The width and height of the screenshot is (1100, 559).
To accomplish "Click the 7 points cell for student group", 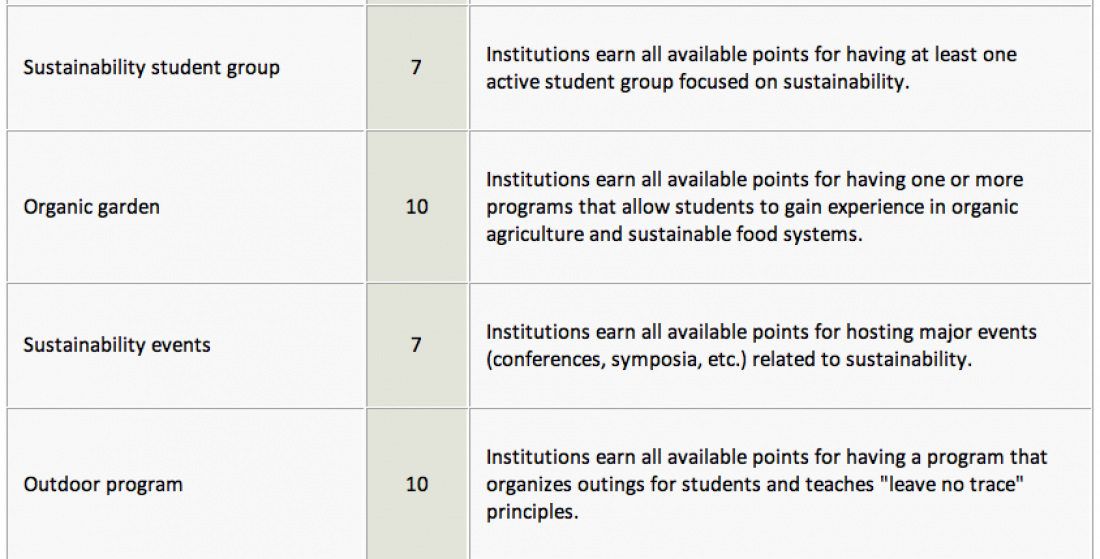I will 417,68.
